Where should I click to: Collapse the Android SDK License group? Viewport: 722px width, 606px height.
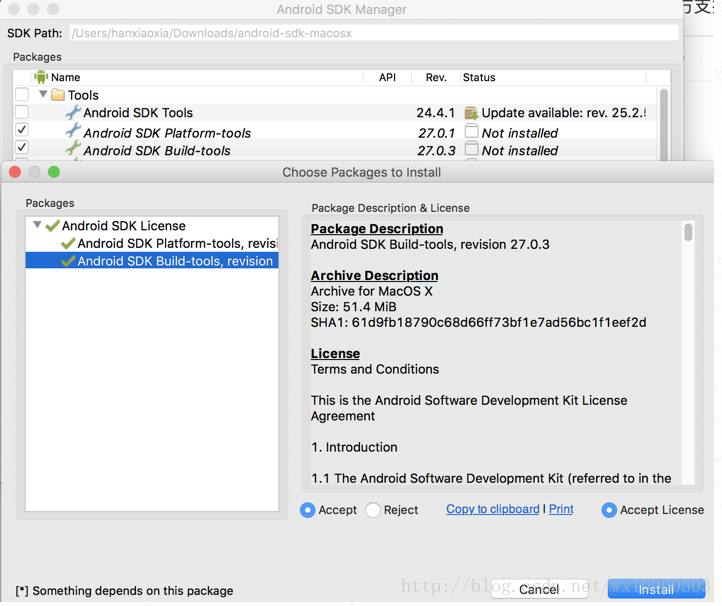tap(37, 225)
